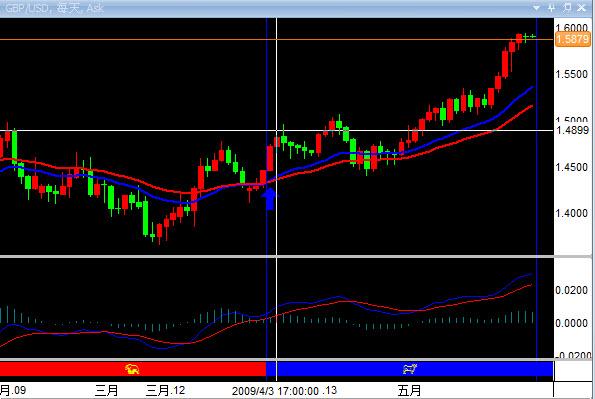The image size is (595, 399).
Task: Click the 1.4000 price axis label
Action: (571, 213)
